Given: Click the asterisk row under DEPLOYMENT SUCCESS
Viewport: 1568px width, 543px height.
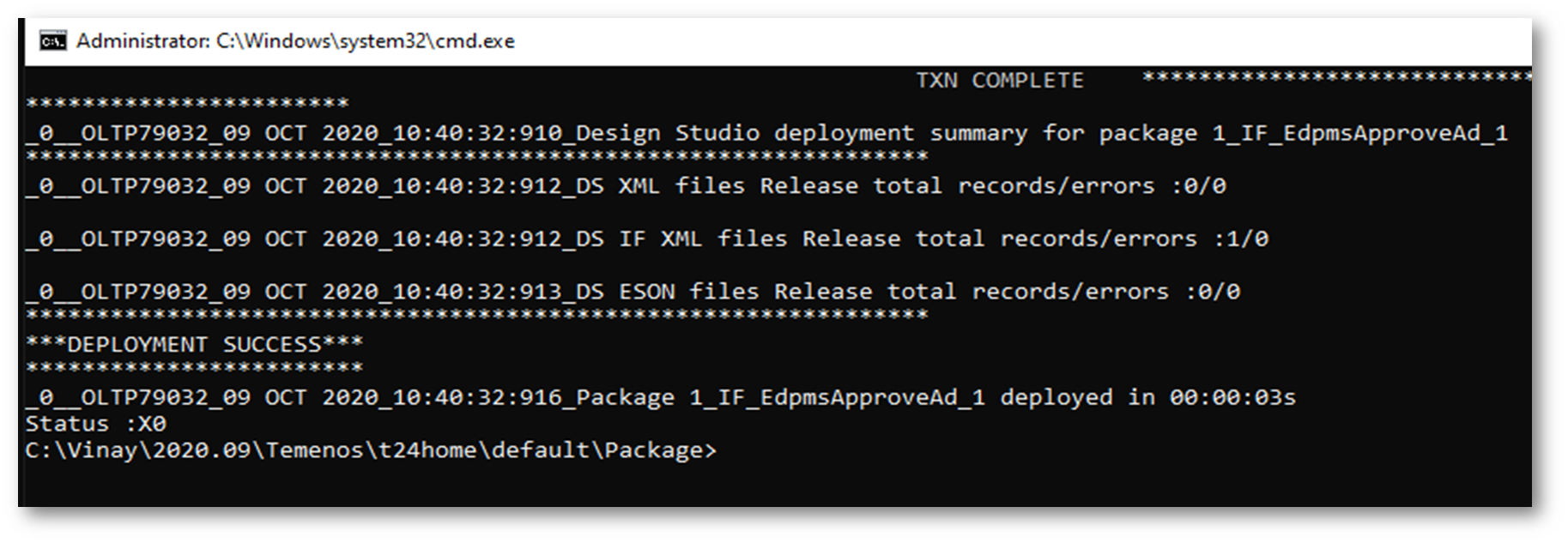Looking at the screenshot, I should point(194,369).
